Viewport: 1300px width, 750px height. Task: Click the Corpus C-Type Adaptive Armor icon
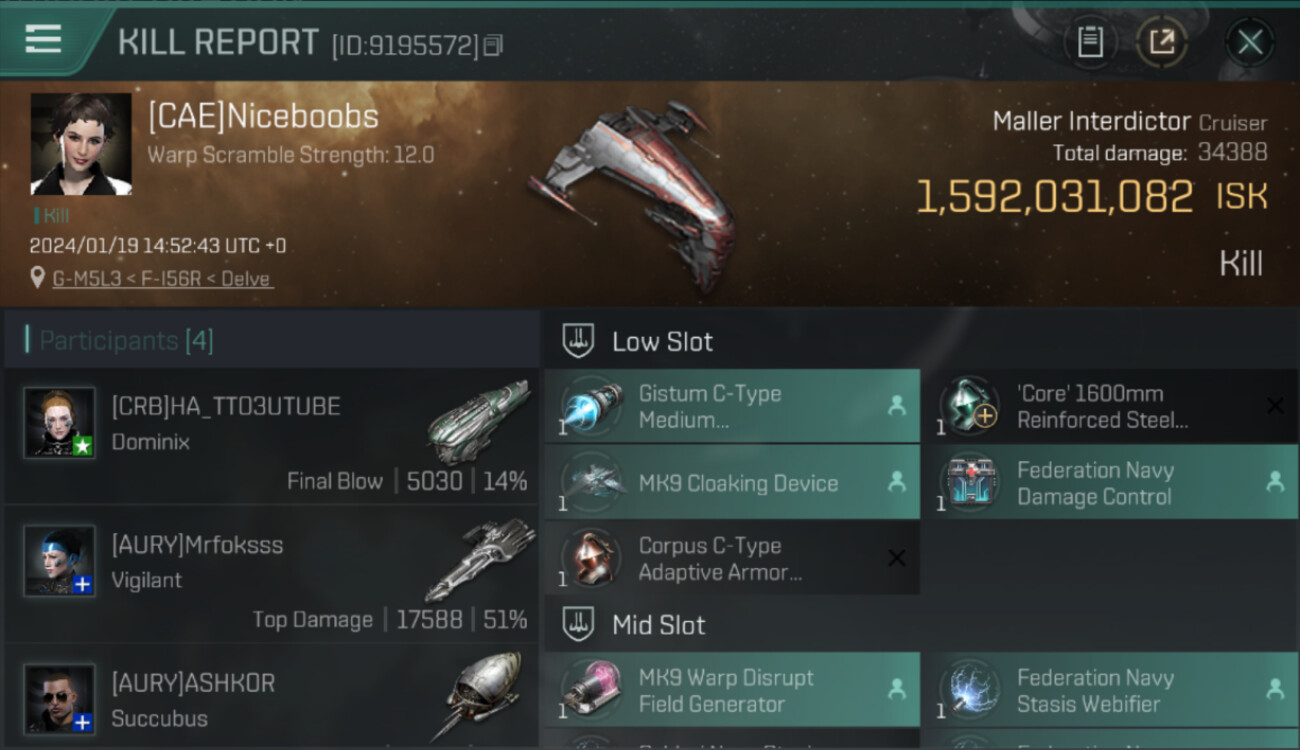point(593,558)
